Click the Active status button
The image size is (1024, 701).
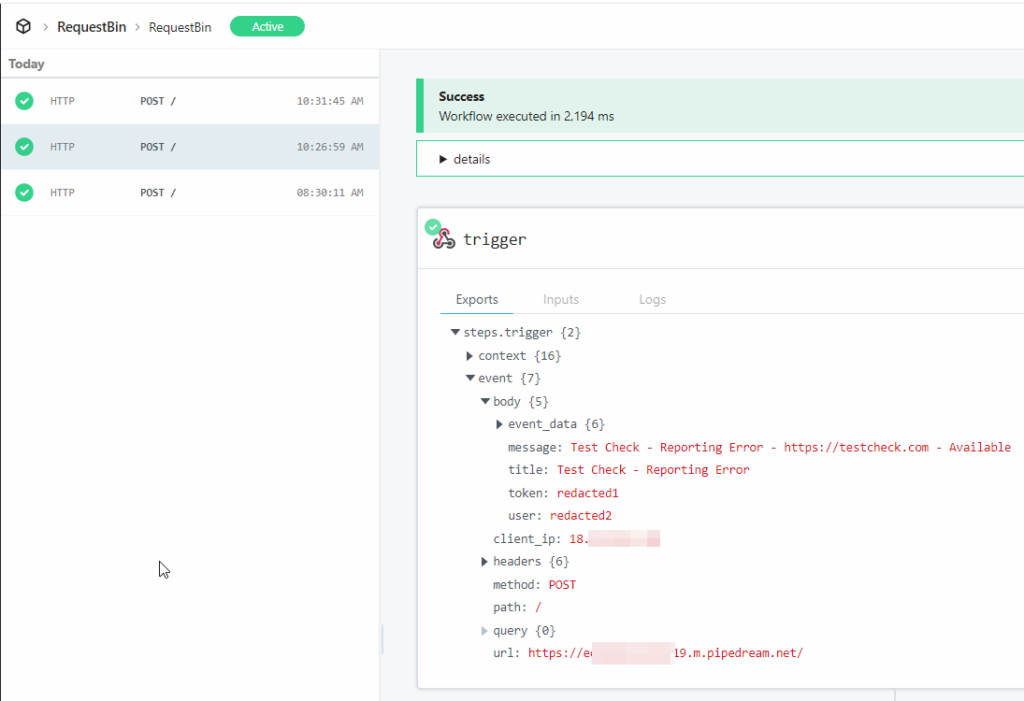[x=267, y=26]
